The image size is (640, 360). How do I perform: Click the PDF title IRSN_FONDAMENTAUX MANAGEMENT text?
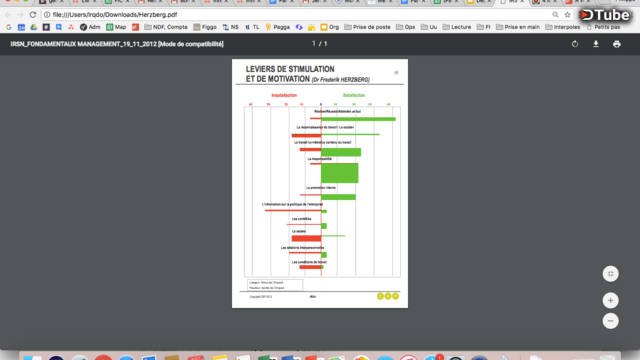pos(117,44)
